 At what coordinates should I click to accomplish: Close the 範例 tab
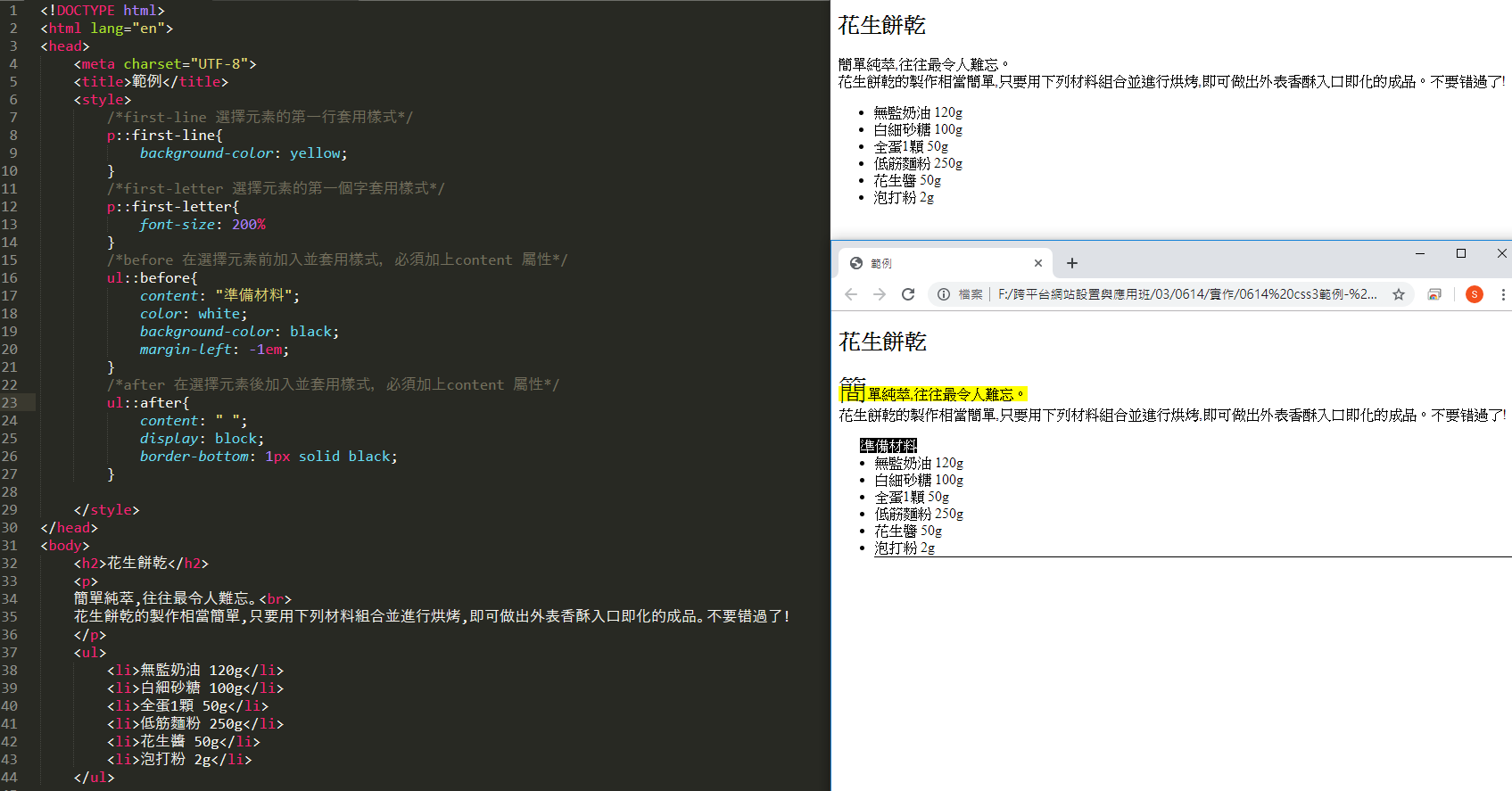point(1038,263)
